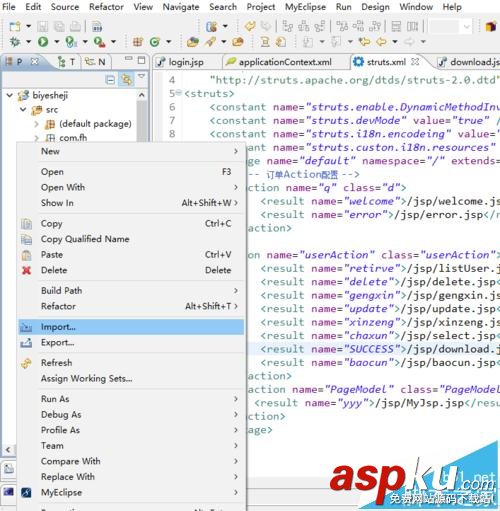This screenshot has width=500, height=511.
Task: Open the dropdown arrow beside New wizard icon
Action: pyautogui.click(x=28, y=26)
